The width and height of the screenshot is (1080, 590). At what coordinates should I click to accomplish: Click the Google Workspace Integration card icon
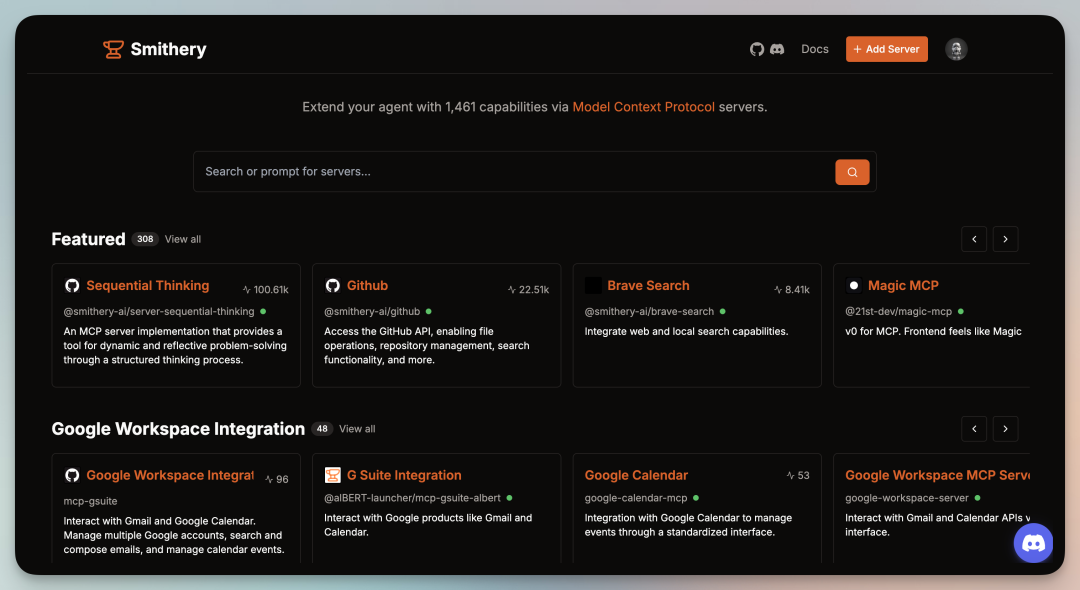pos(72,475)
